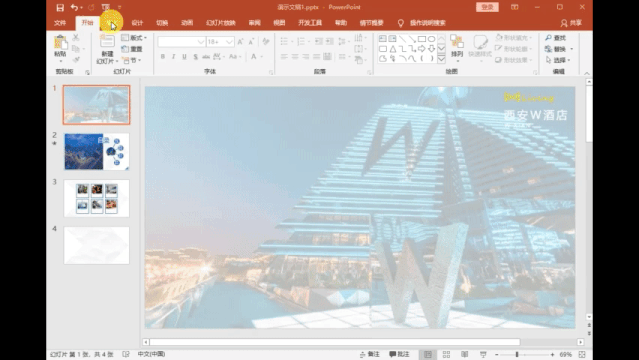Click the font color A button
Viewport: 639px width, 360px height.
[253, 57]
